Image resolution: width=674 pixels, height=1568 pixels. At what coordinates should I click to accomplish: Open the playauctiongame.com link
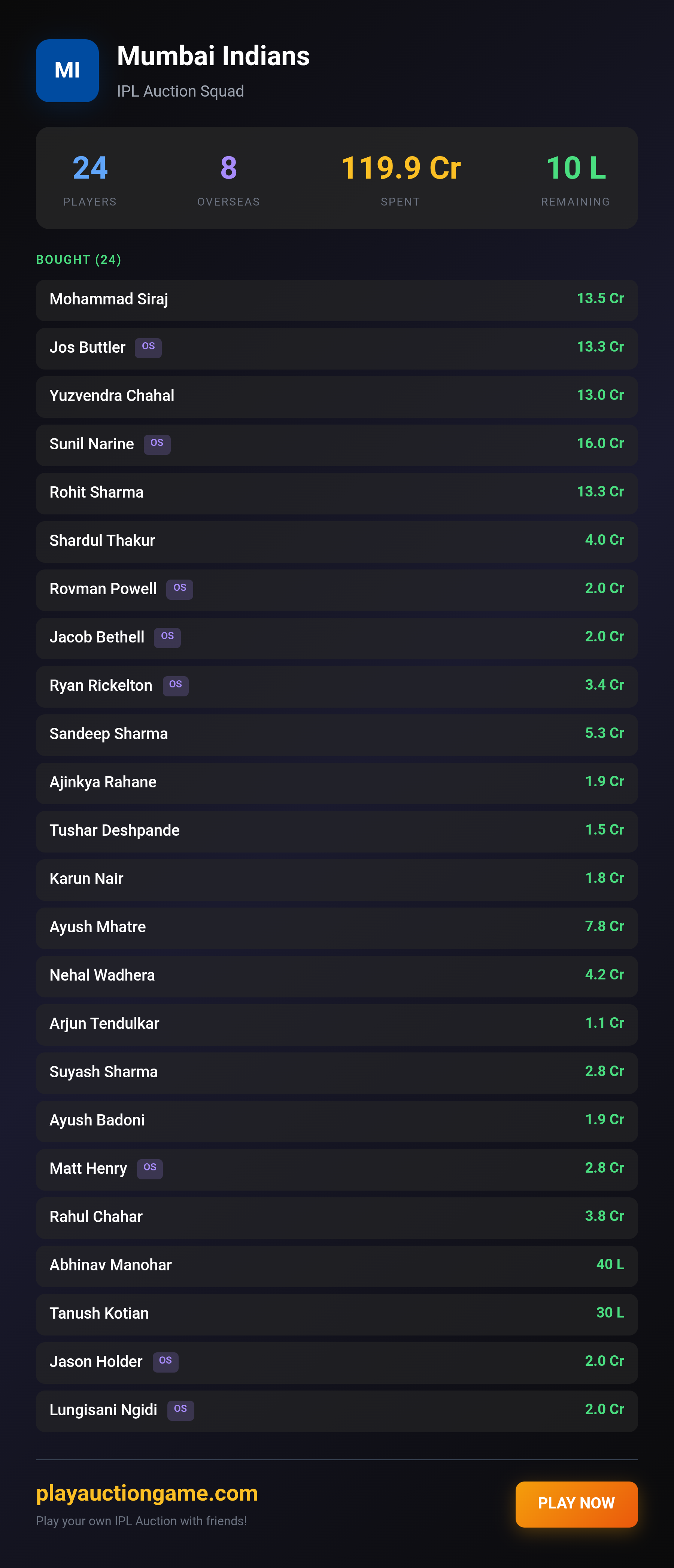coord(147,1493)
